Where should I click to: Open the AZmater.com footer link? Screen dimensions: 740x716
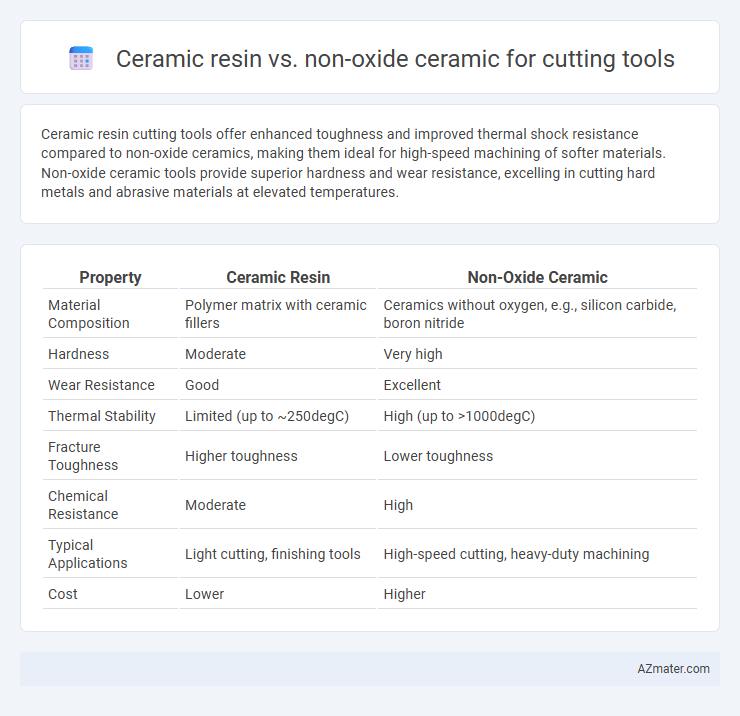tap(673, 668)
